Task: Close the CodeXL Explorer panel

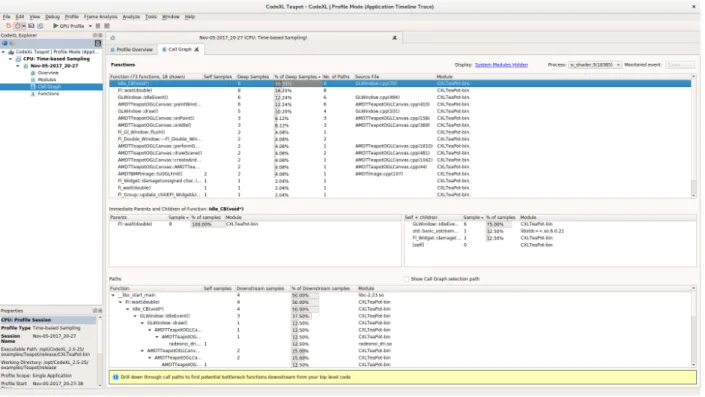Action: point(100,35)
